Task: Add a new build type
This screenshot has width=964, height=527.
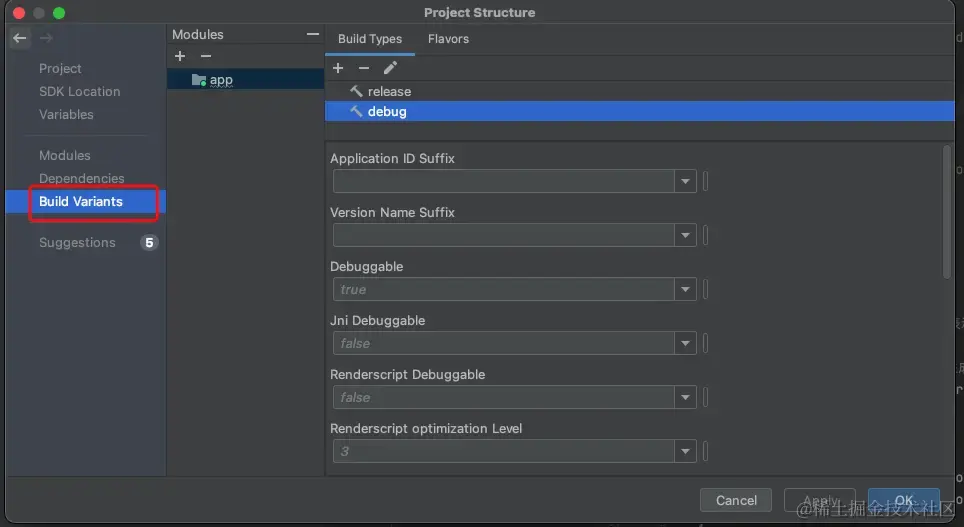Action: [338, 68]
